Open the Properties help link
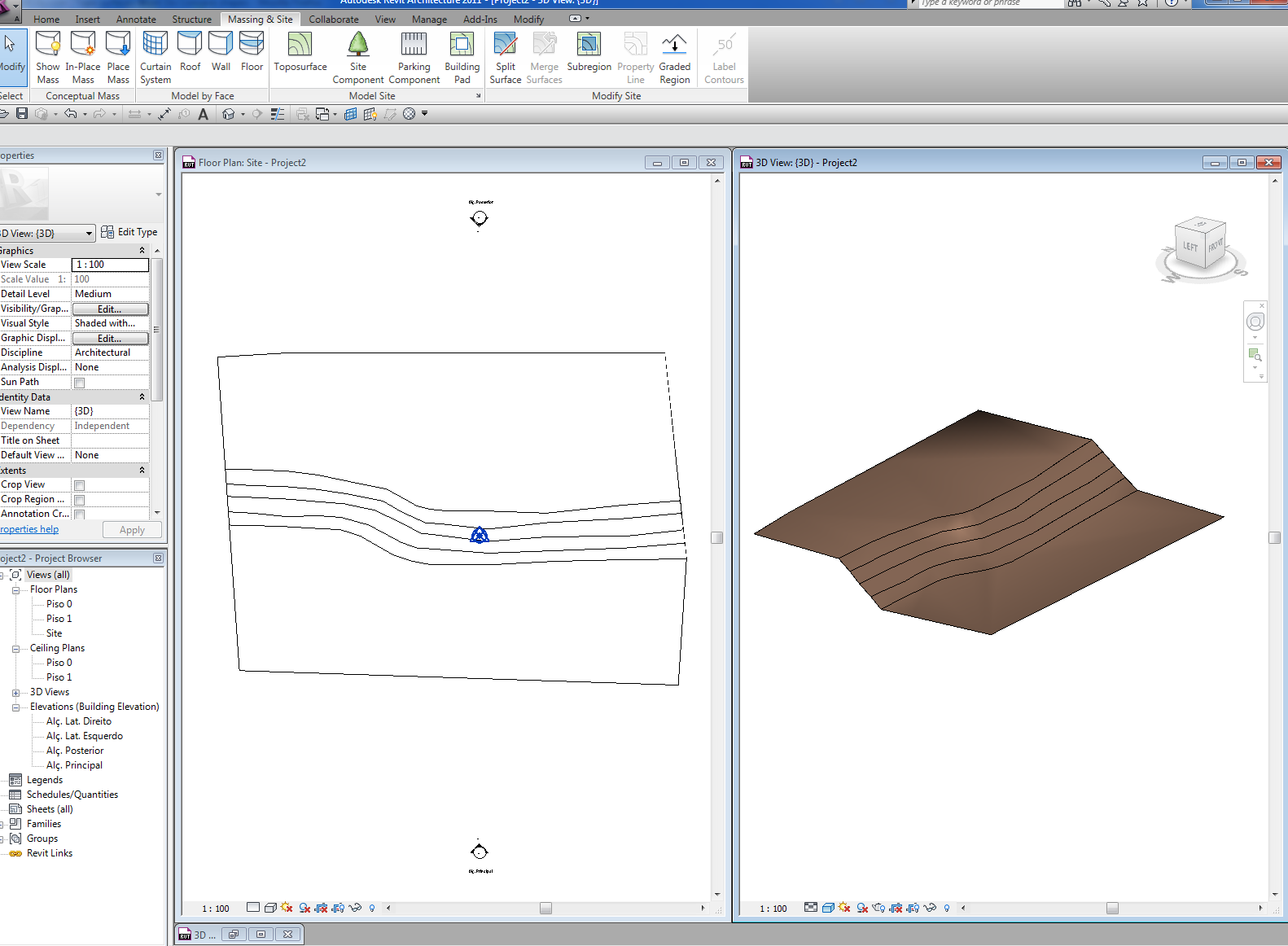This screenshot has width=1288, height=946. click(29, 529)
